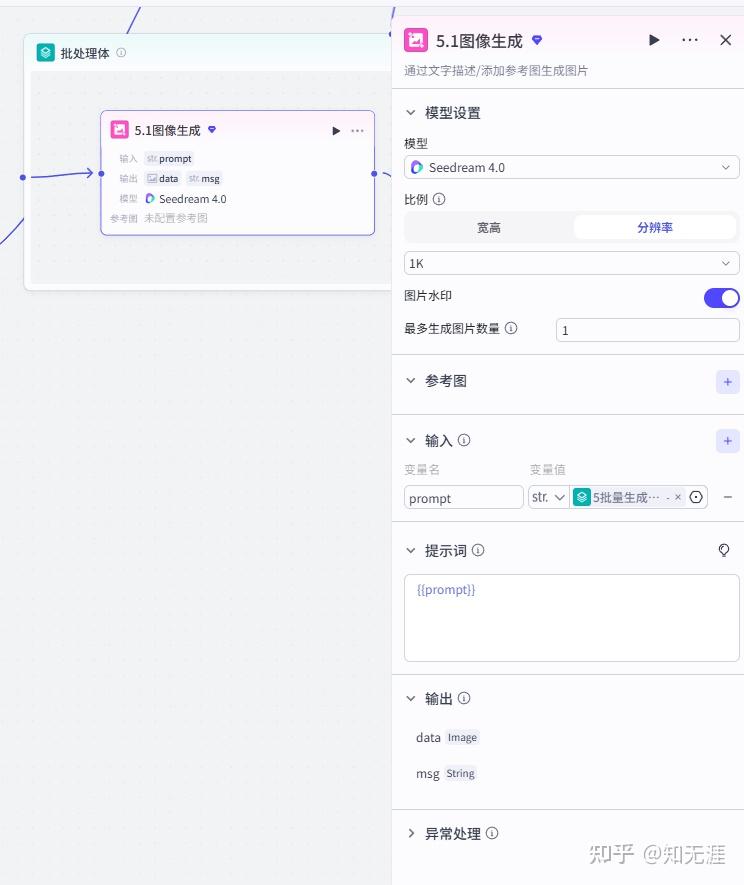
Task: Show info tooltip beside 批处理体
Action: (121, 52)
